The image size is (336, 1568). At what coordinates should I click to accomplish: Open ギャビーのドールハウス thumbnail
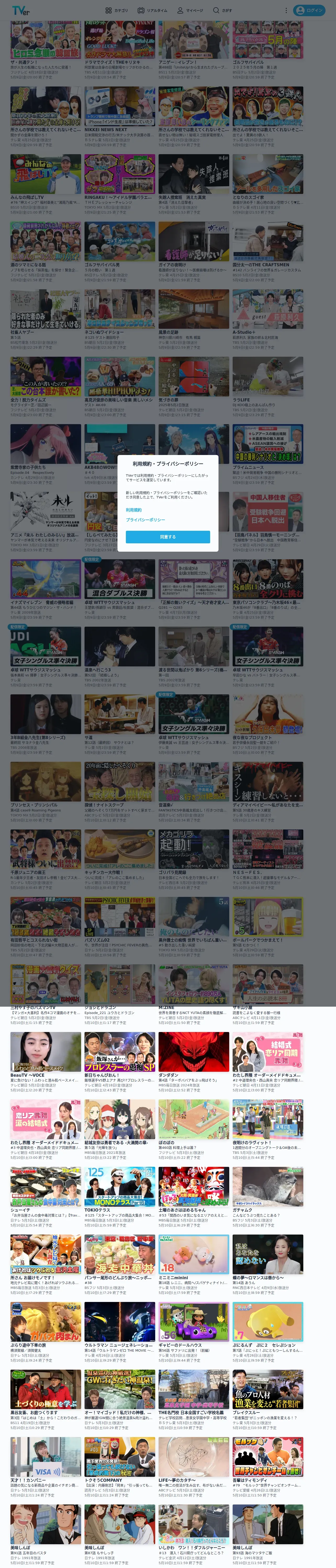point(193,1322)
